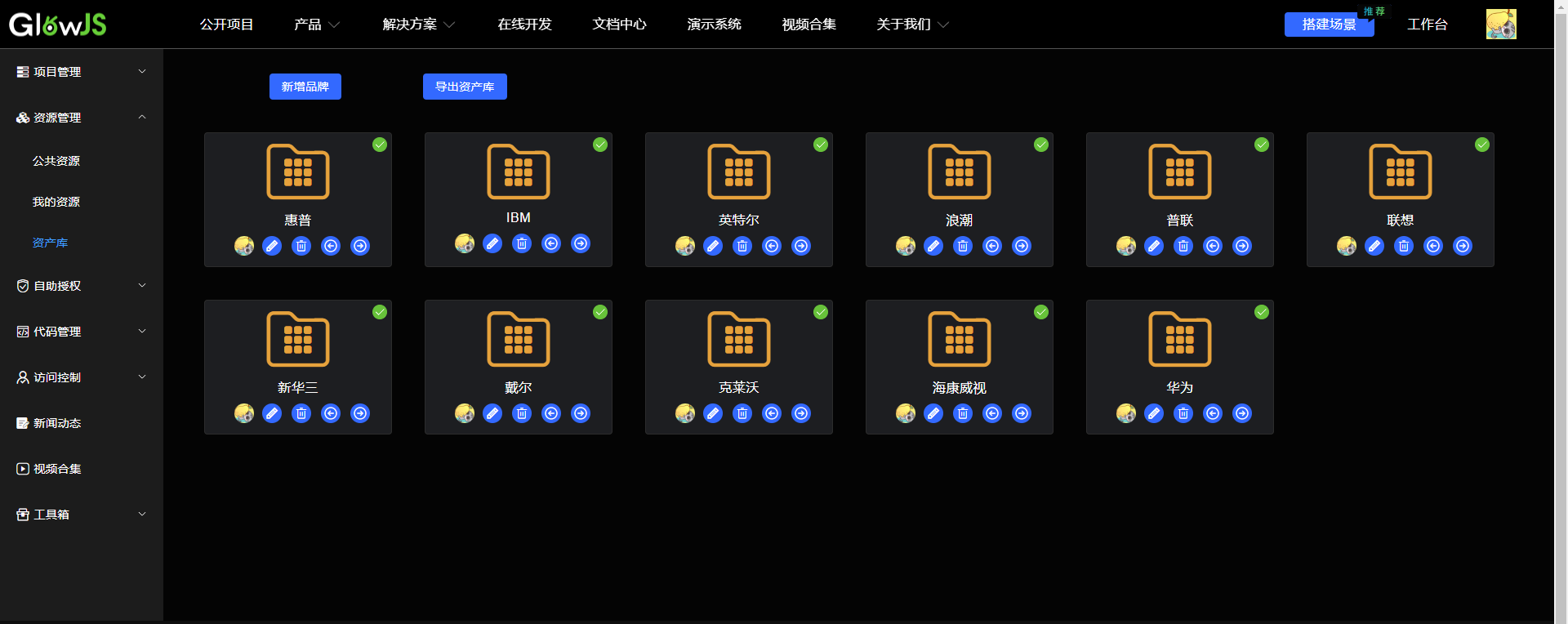Open the user avatar in the header
This screenshot has height=624, width=1568.
pyautogui.click(x=1501, y=25)
